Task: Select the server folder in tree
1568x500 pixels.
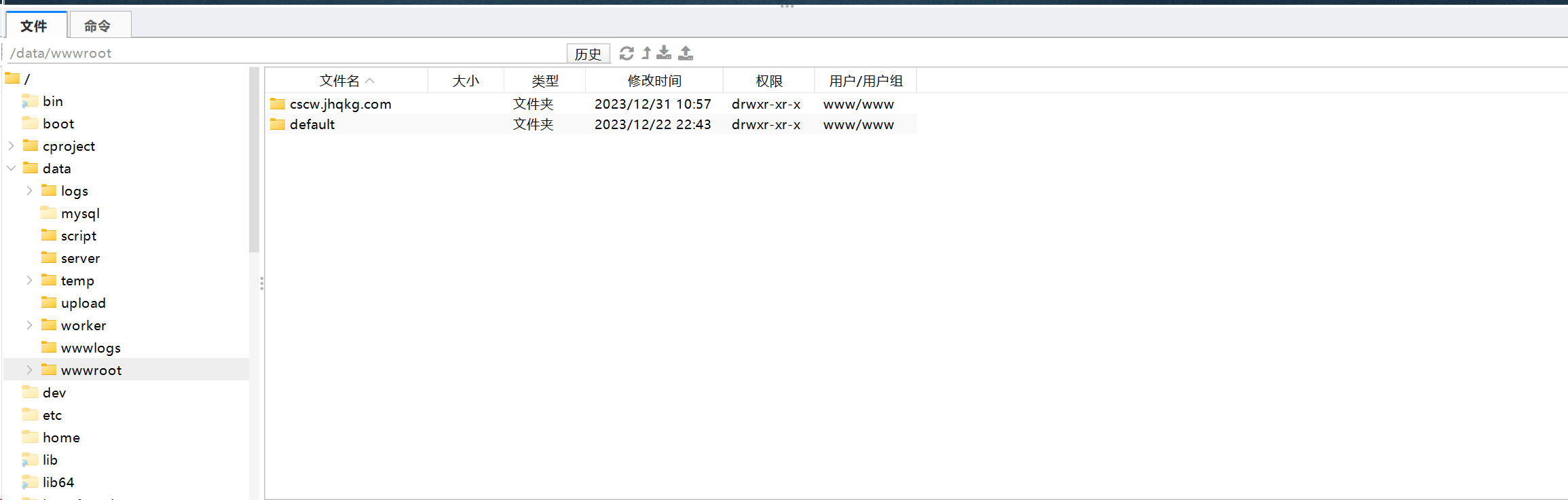Action: 71,258
